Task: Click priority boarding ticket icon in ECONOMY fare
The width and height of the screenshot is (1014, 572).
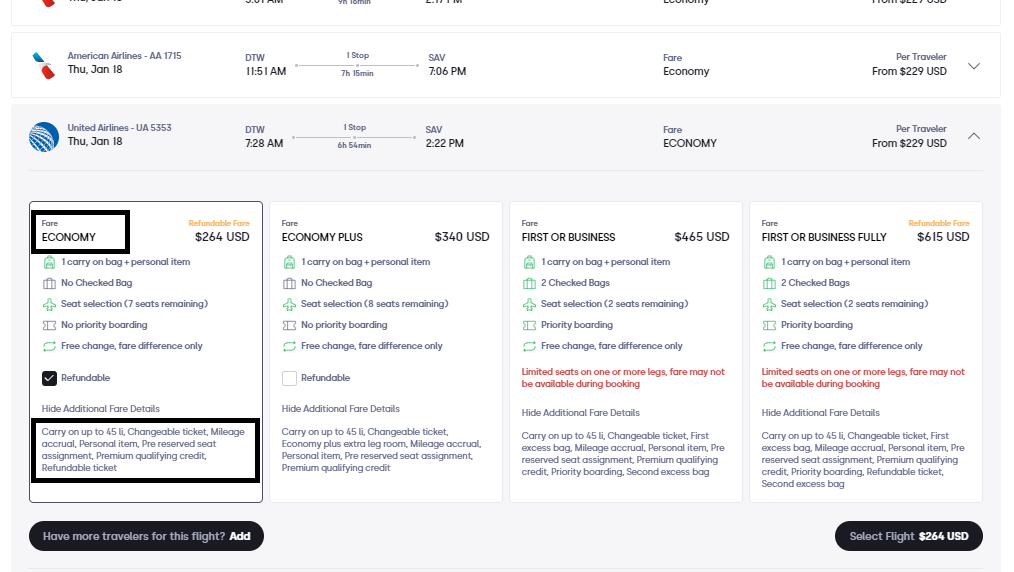Action: [49, 325]
